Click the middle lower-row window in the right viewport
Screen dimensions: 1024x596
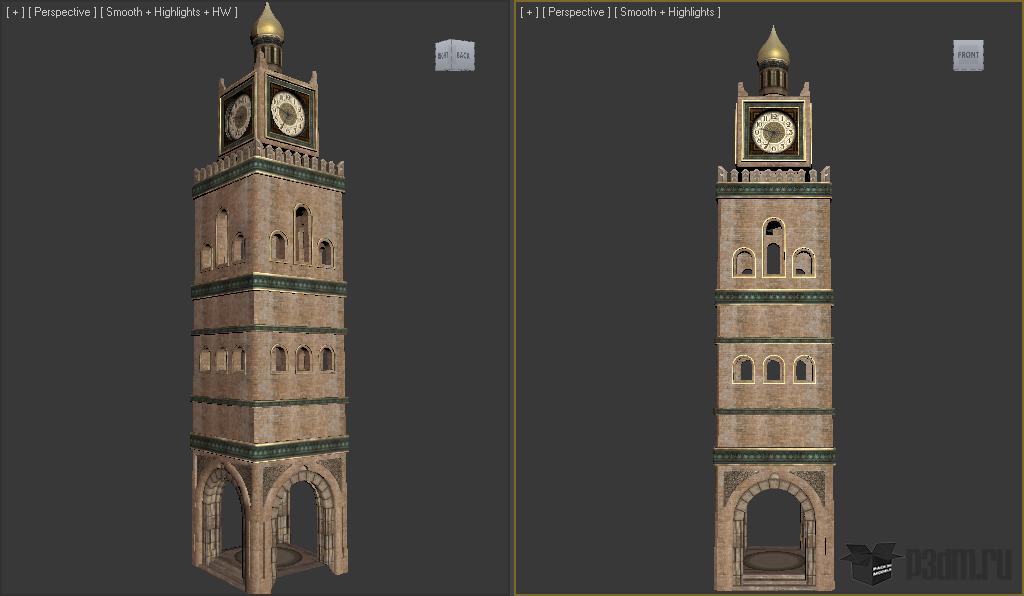pyautogui.click(x=773, y=370)
